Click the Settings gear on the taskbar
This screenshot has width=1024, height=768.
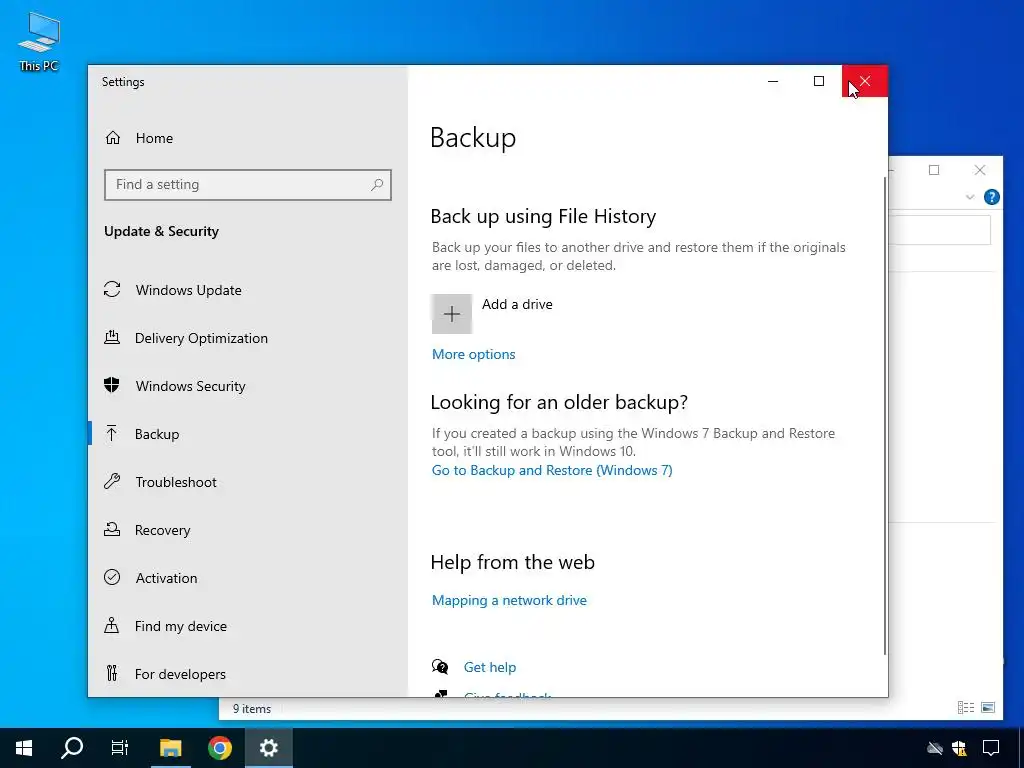pyautogui.click(x=268, y=748)
